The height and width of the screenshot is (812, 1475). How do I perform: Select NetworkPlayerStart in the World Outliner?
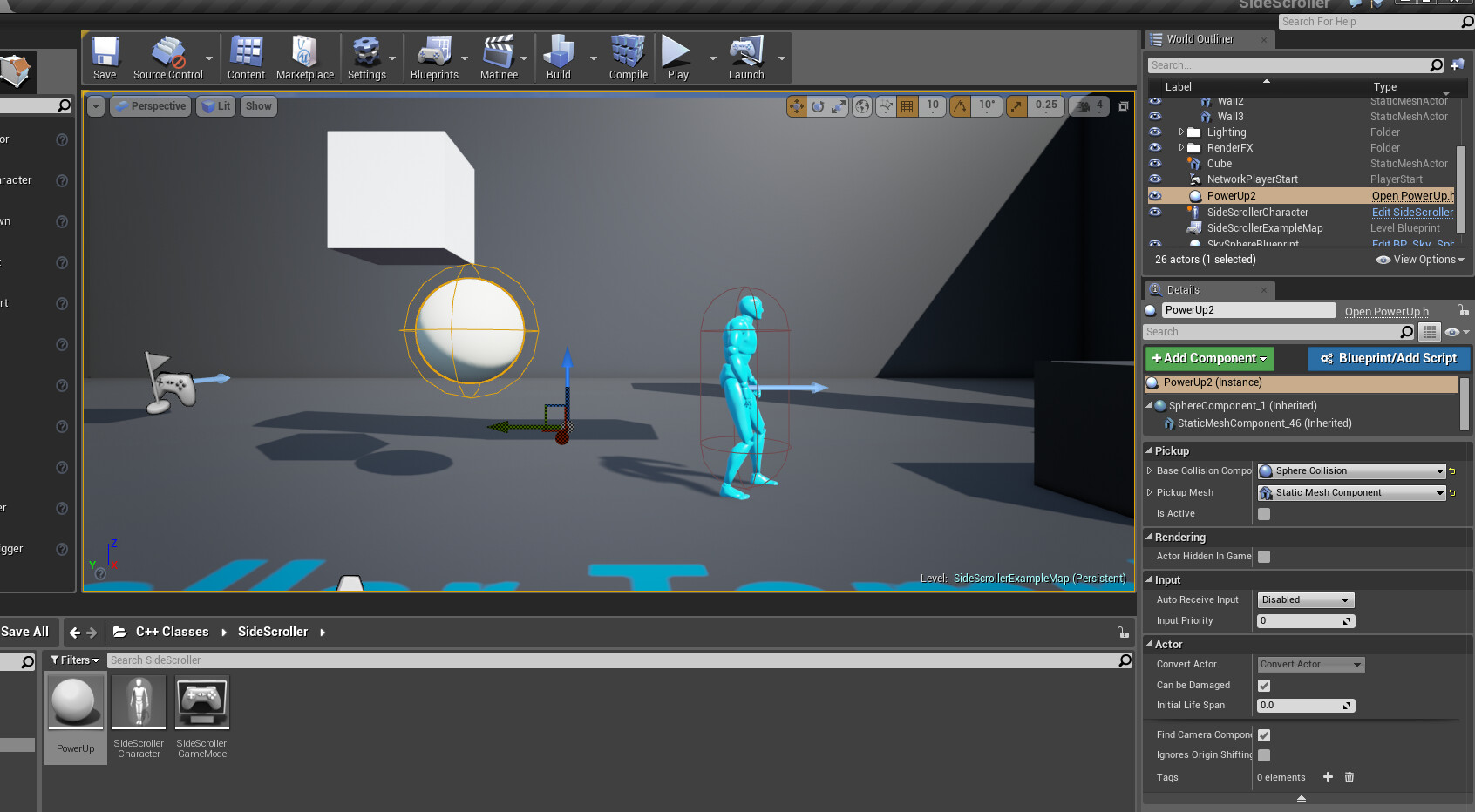click(1252, 179)
